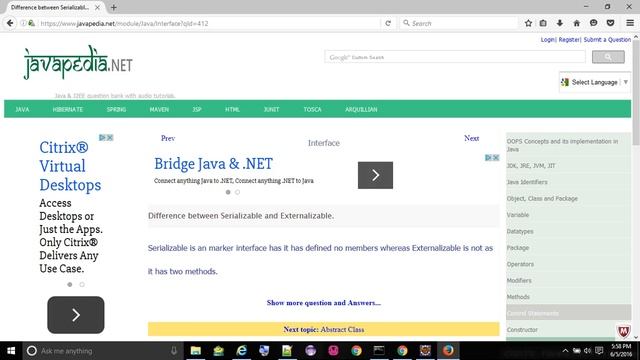Select the second carousel dot on Bridge Java ad
640x360 pixels.
pyautogui.click(x=238, y=192)
